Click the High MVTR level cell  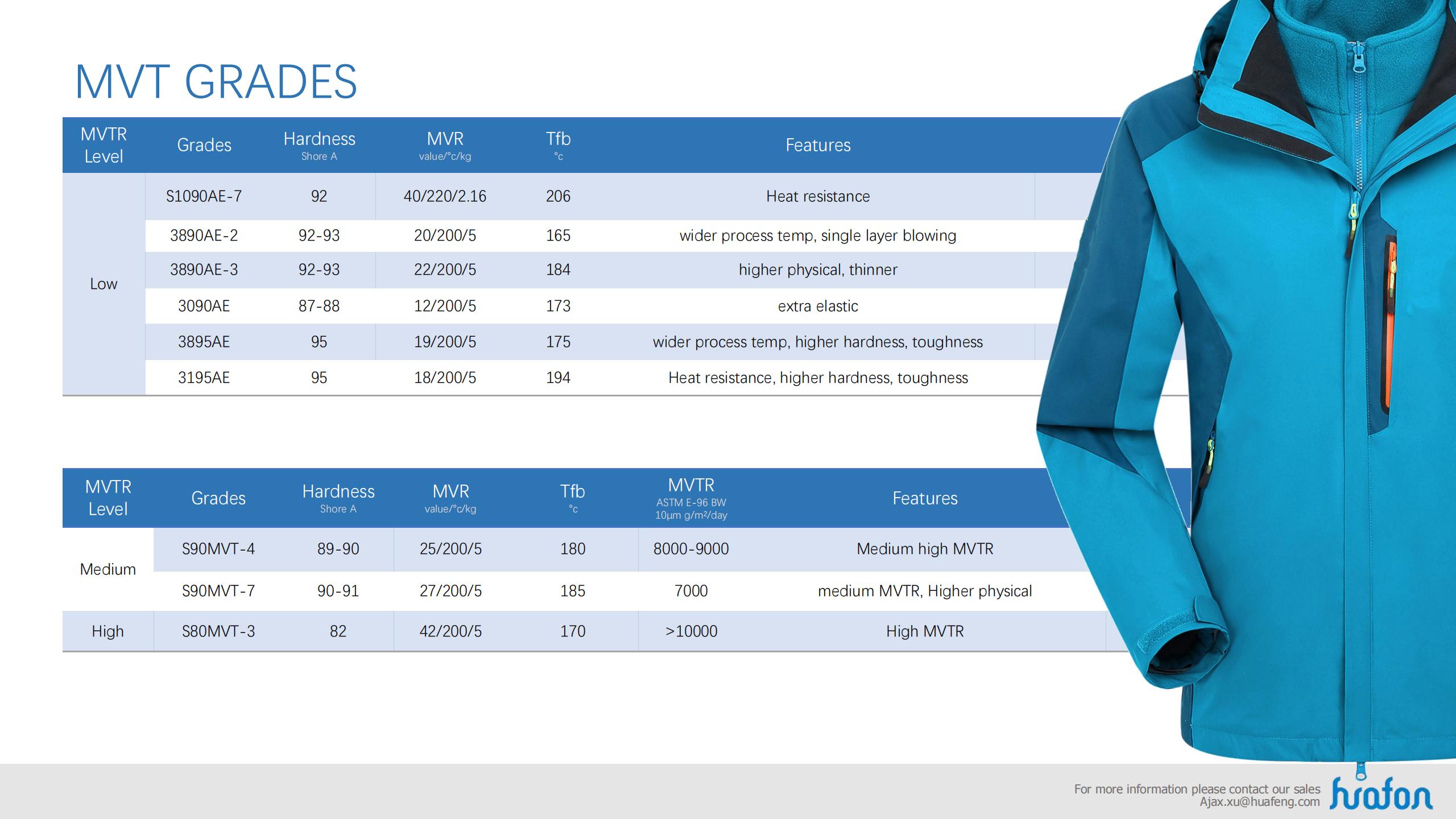click(x=107, y=631)
